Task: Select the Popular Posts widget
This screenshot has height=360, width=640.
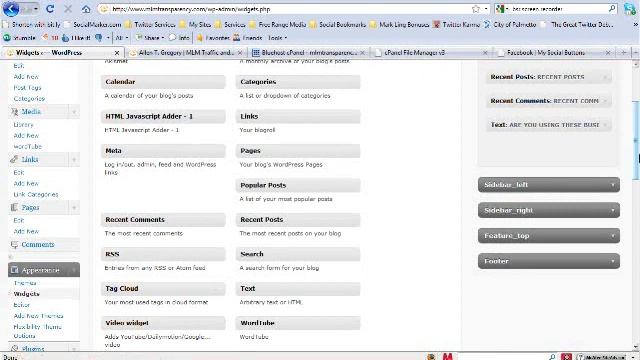Action: point(298,185)
